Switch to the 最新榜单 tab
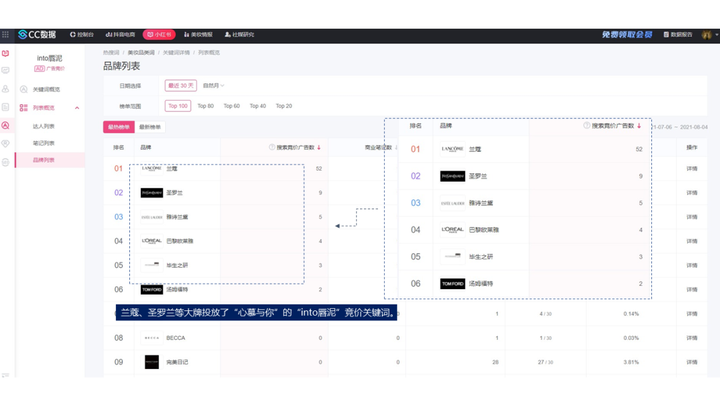 [x=150, y=127]
